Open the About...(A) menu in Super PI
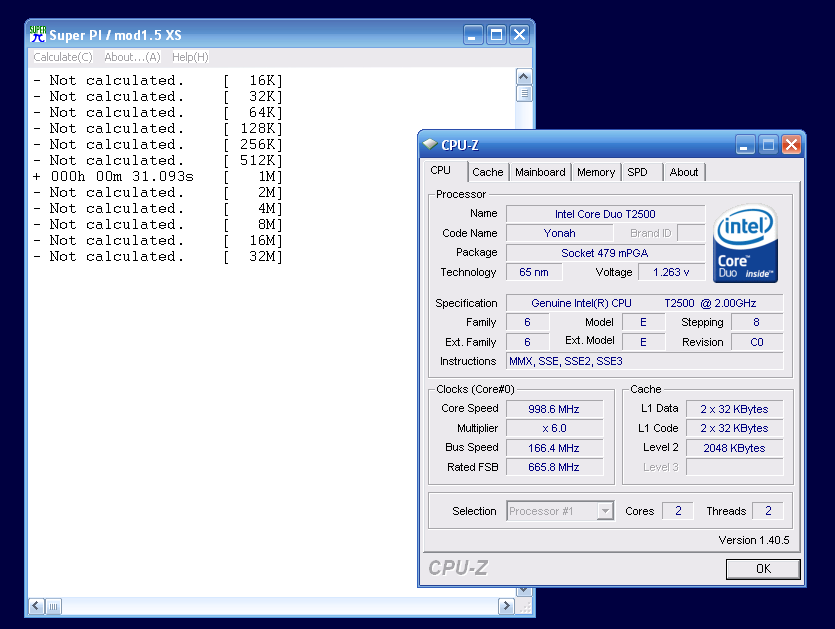 (x=132, y=57)
